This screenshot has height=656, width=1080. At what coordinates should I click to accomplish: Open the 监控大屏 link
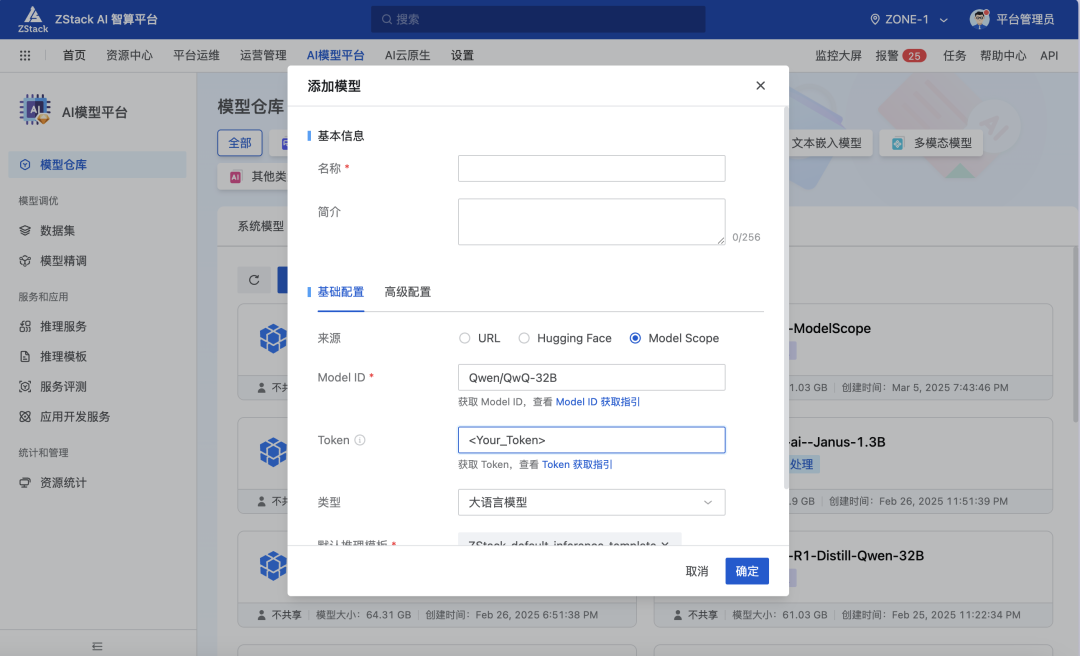click(x=838, y=56)
